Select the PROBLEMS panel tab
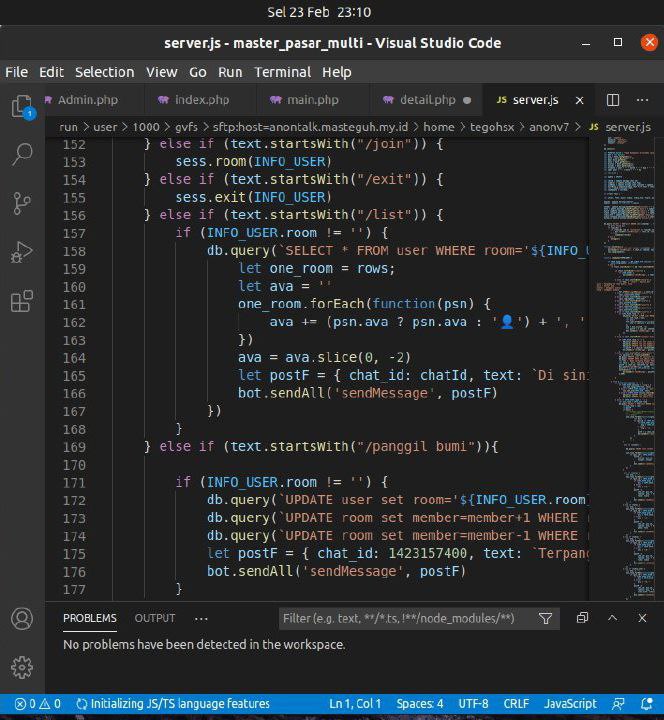The width and height of the screenshot is (664, 720). tap(90, 619)
